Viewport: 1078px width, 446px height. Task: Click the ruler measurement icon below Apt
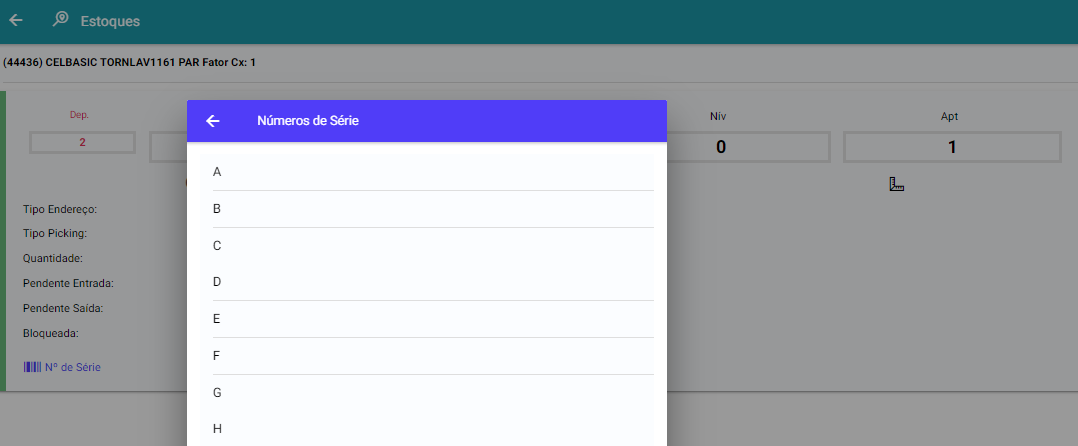coord(896,184)
